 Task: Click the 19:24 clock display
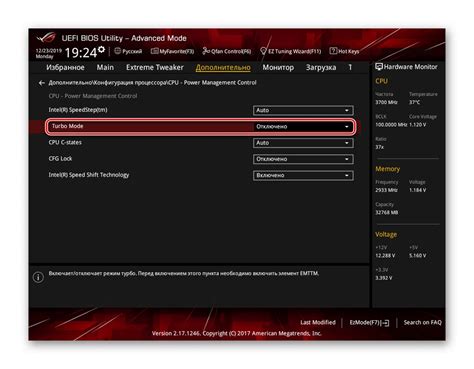[x=81, y=53]
